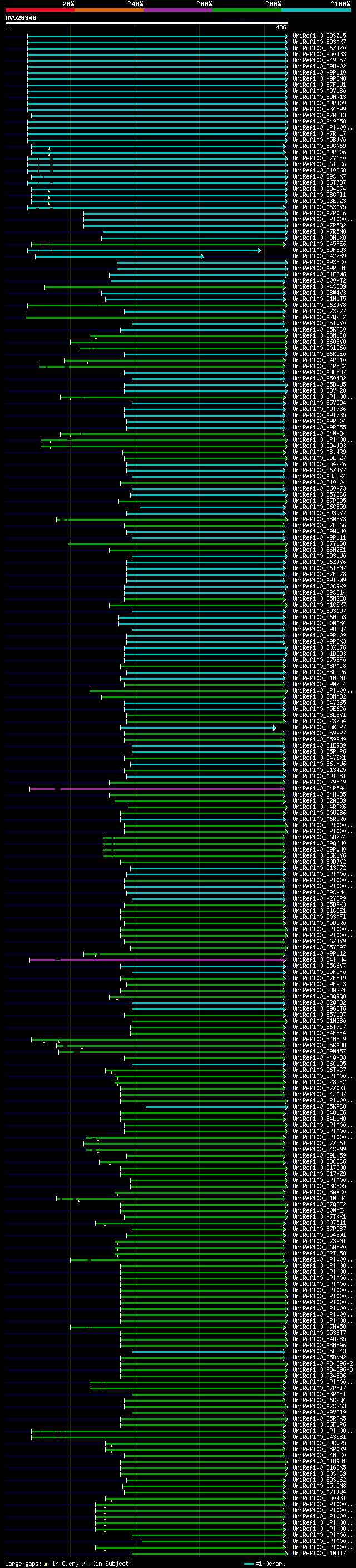356x1568 pixels.
Task: Click the purple alignment bar for B4R5A4
Action: tap(157, 789)
